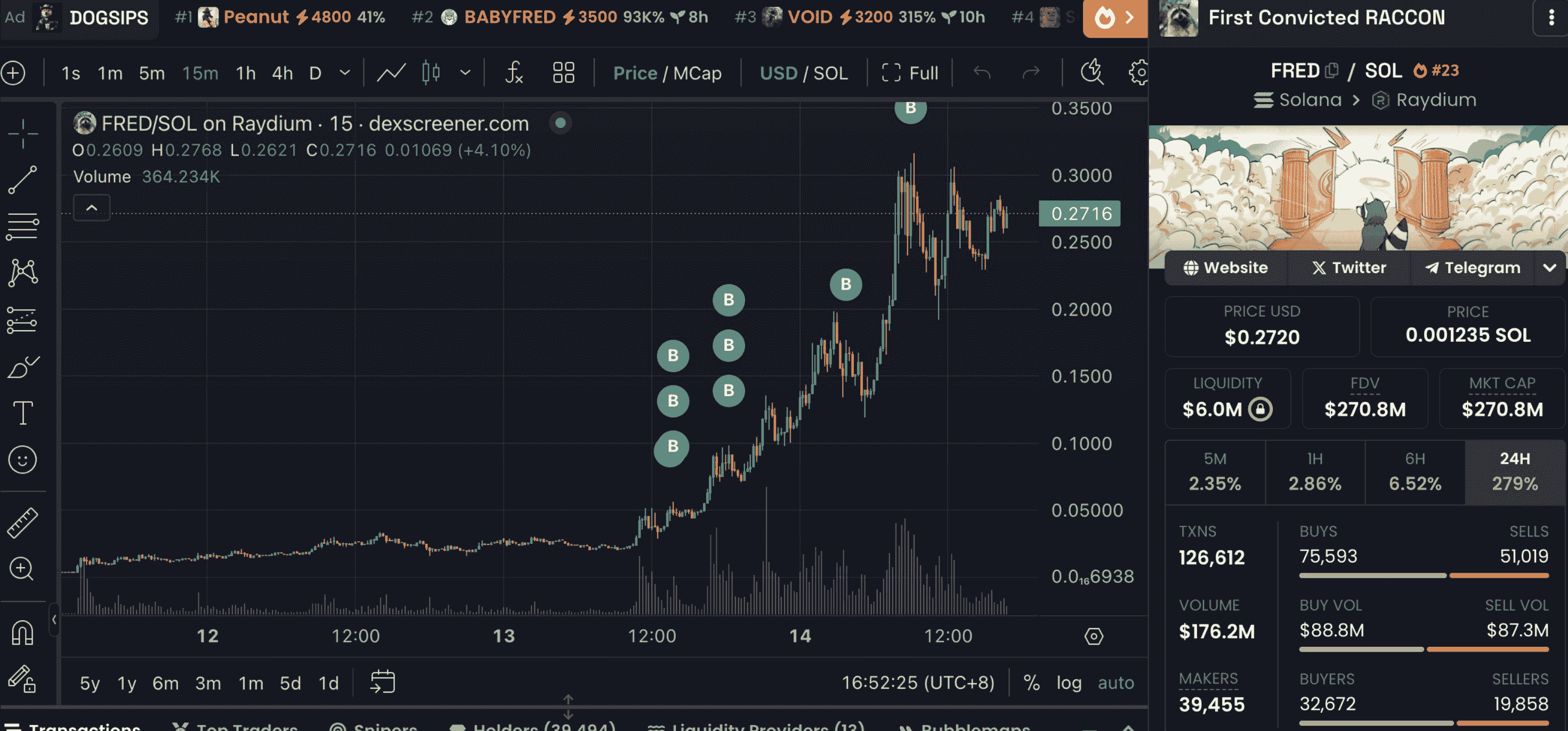Open the Peanut trending token
The height and width of the screenshot is (731, 1568).
(280, 17)
